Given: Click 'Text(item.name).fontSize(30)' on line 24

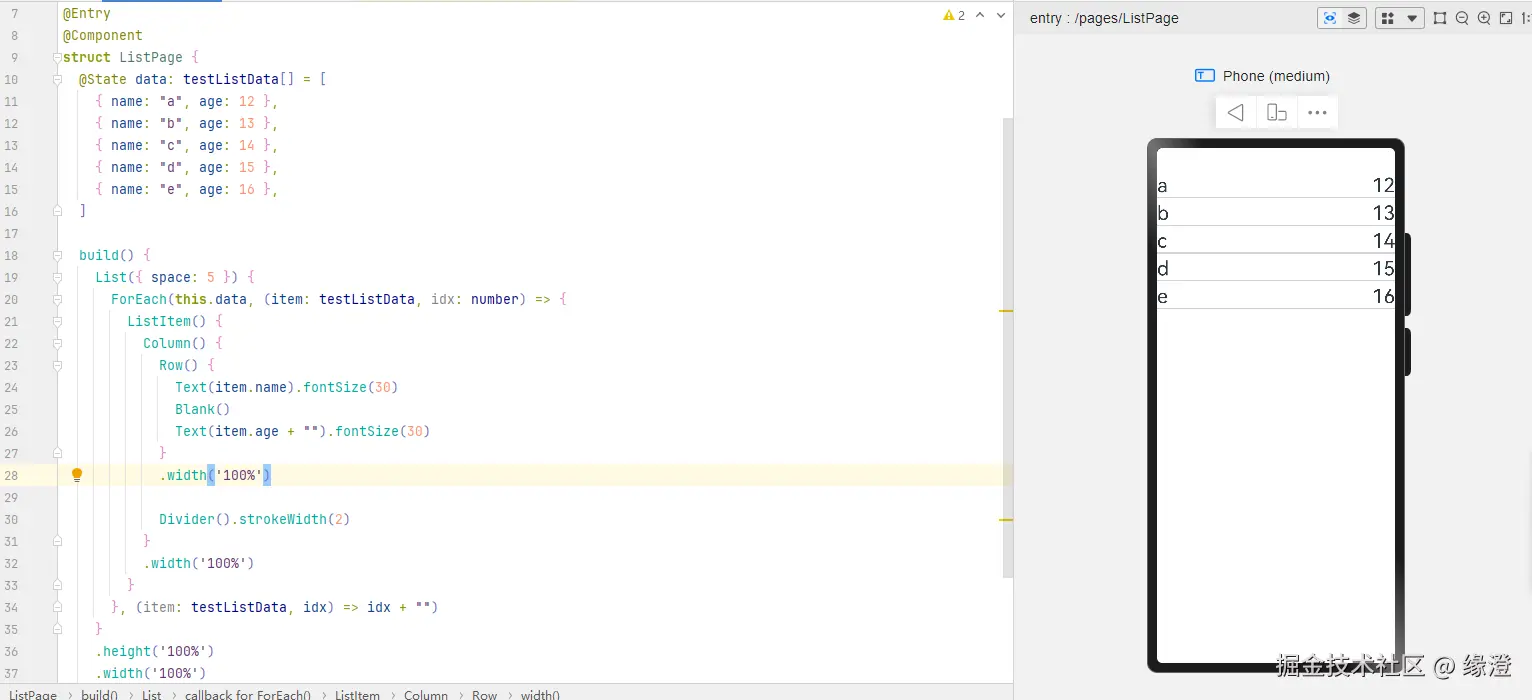Looking at the screenshot, I should [x=287, y=387].
